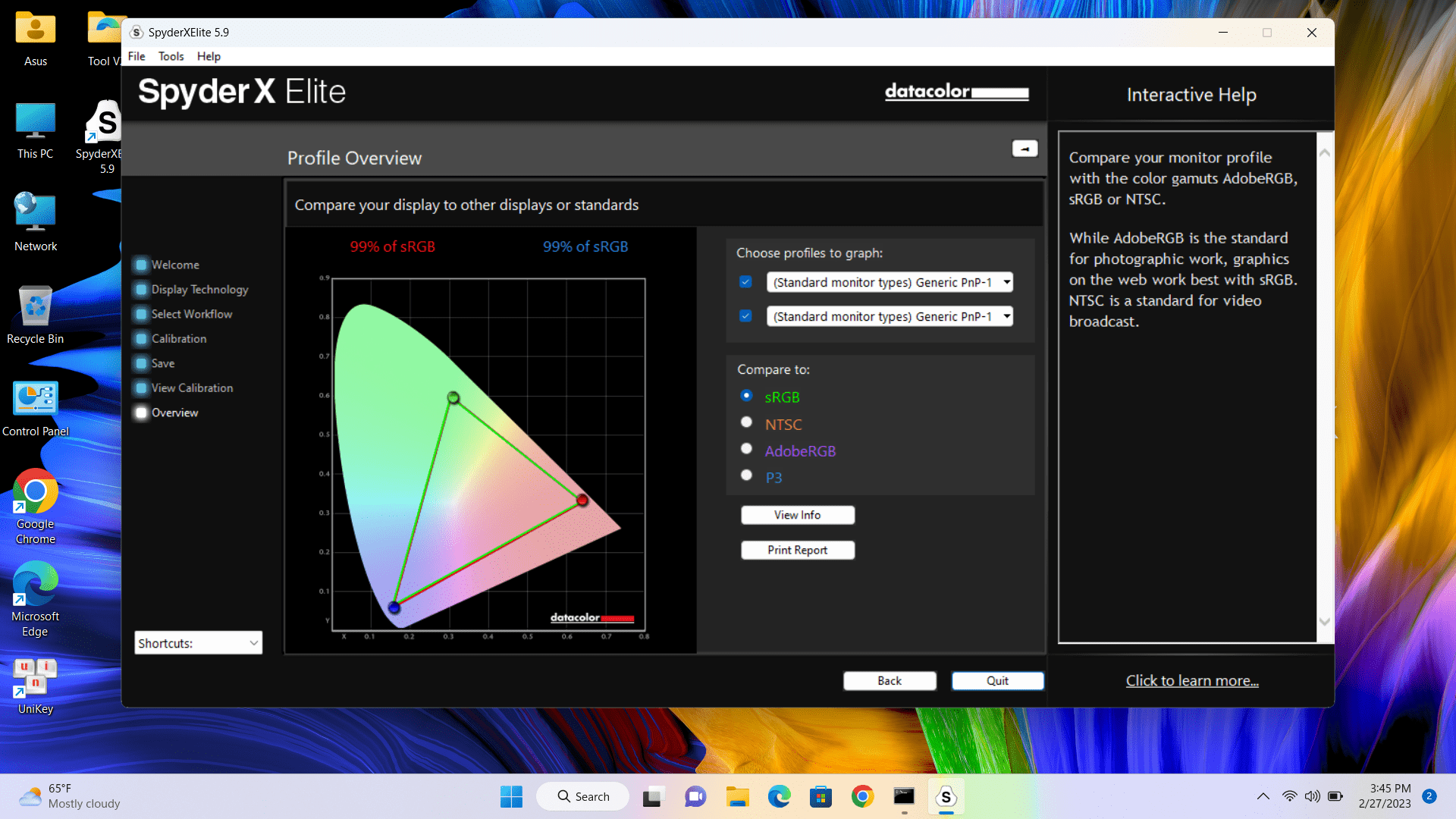
Task: Click the red primary point on gamut chart
Action: coord(582,500)
